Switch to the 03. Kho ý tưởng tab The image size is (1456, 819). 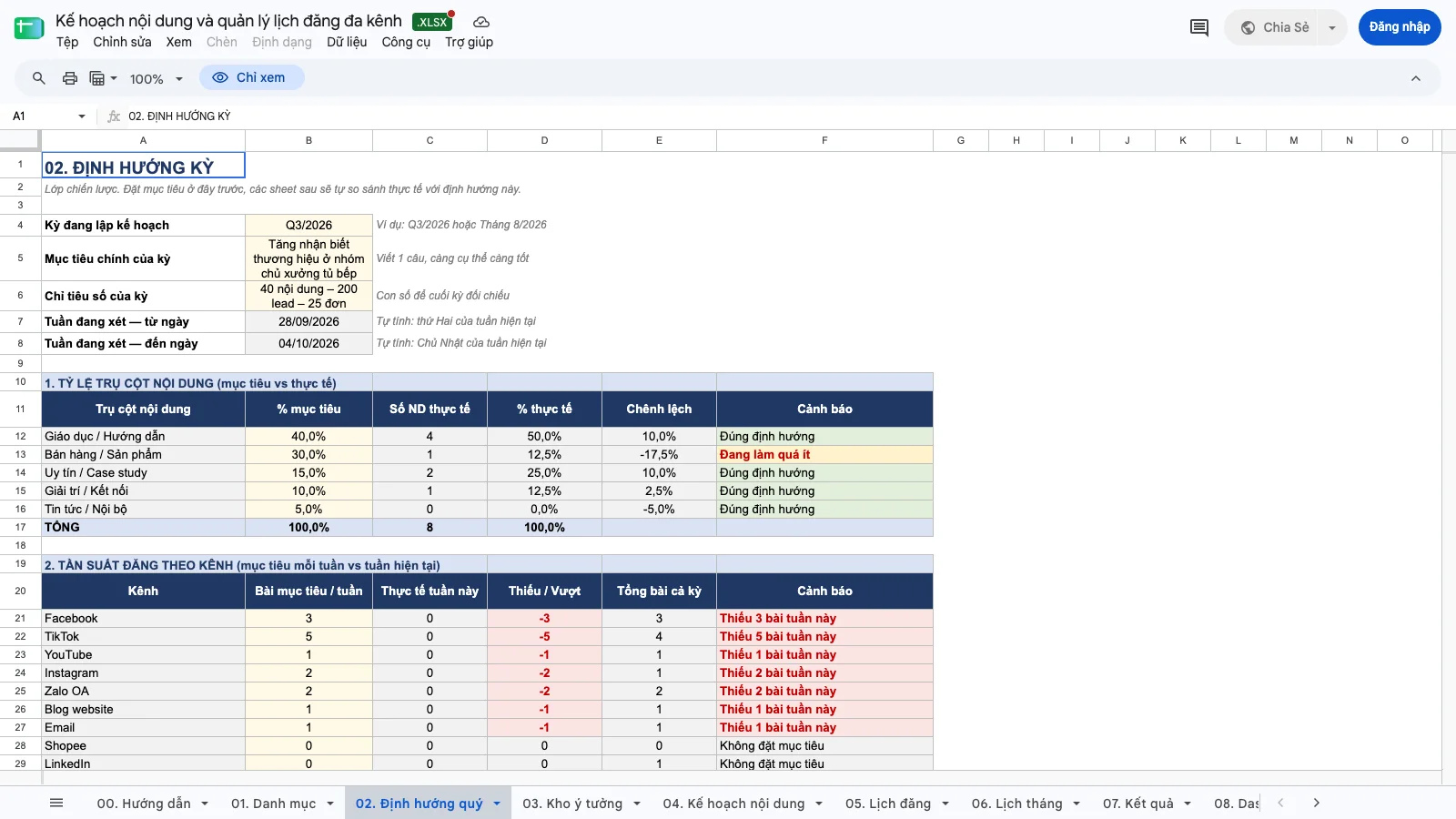click(572, 804)
